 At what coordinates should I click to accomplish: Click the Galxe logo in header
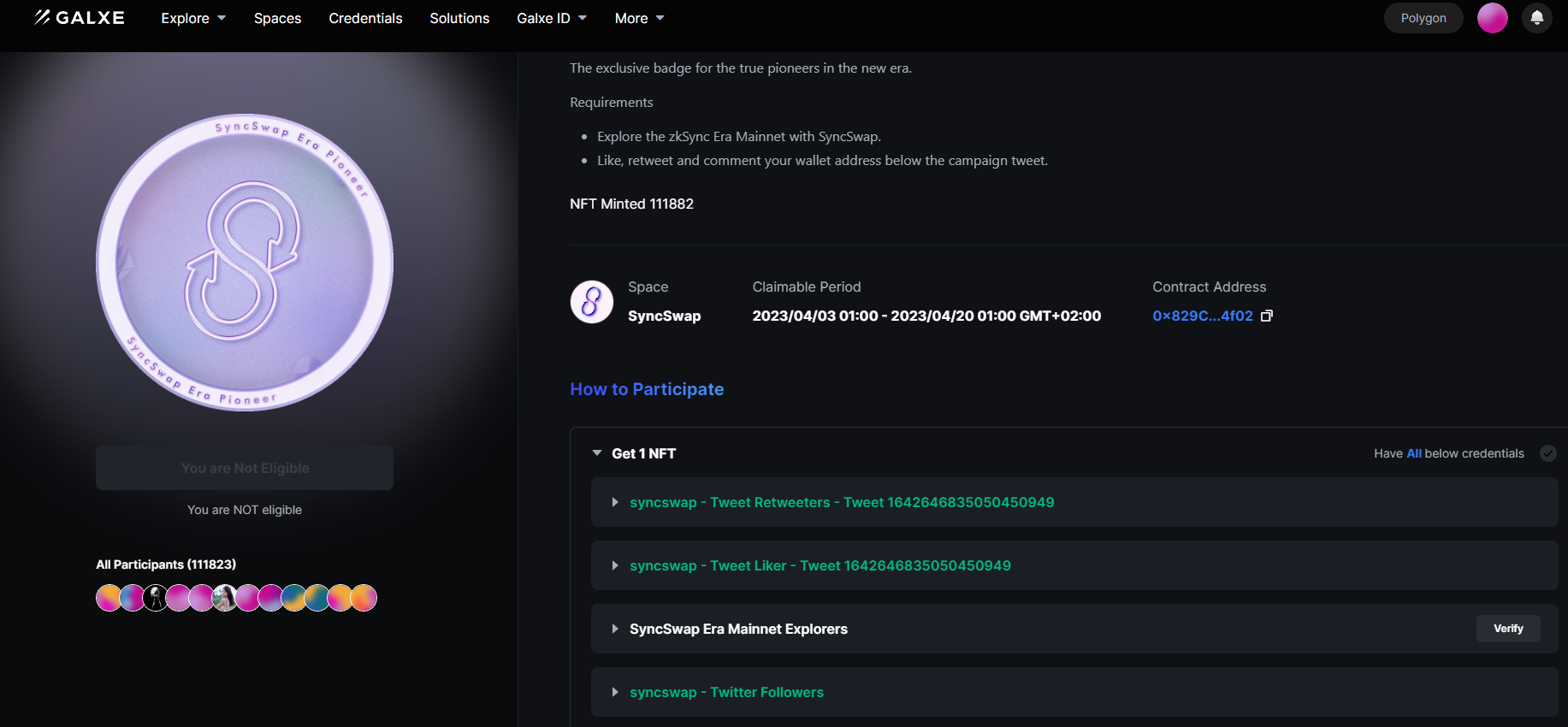pyautogui.click(x=80, y=18)
